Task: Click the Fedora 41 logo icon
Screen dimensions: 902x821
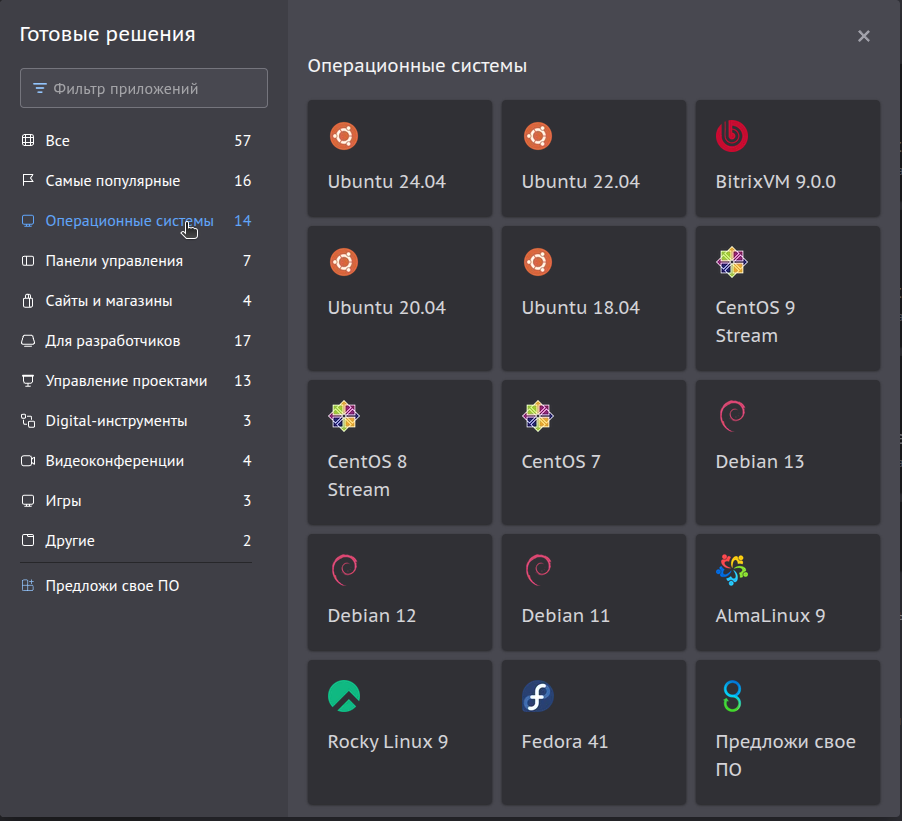Action: 537,696
